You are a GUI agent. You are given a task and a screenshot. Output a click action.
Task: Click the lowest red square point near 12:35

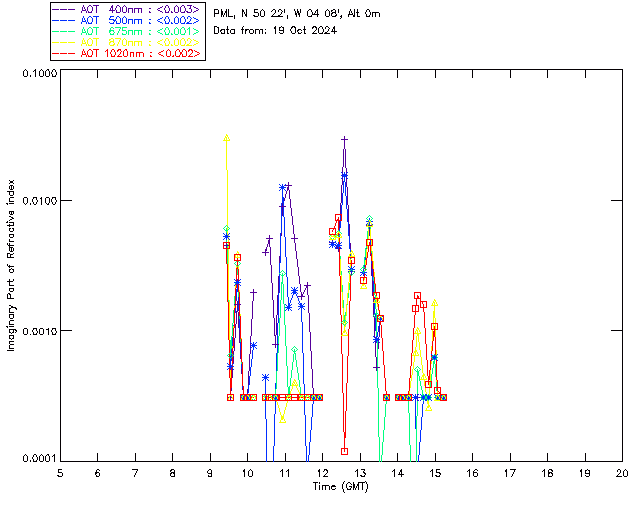(344, 451)
